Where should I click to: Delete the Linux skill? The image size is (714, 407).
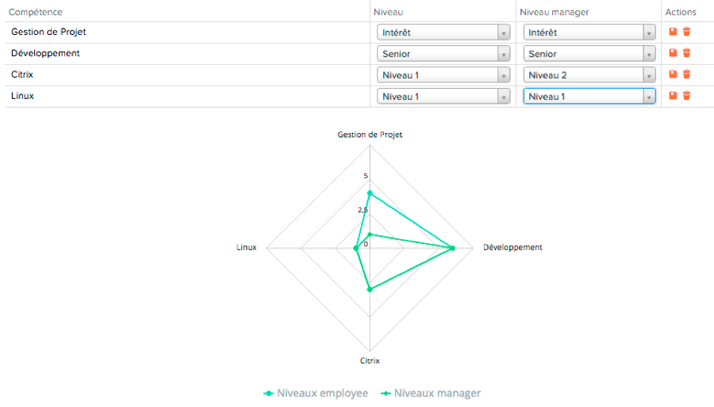tap(687, 96)
